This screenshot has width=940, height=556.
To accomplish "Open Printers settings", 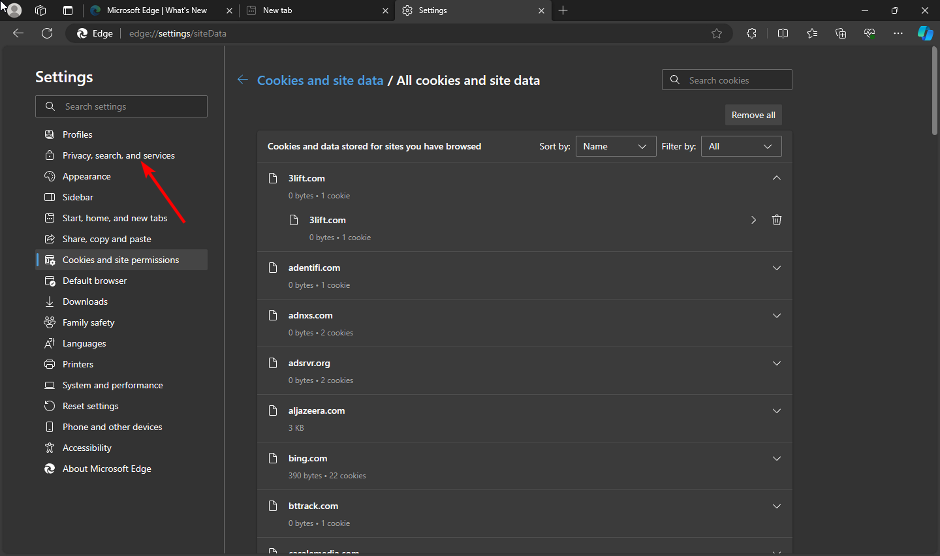I will [x=121, y=364].
